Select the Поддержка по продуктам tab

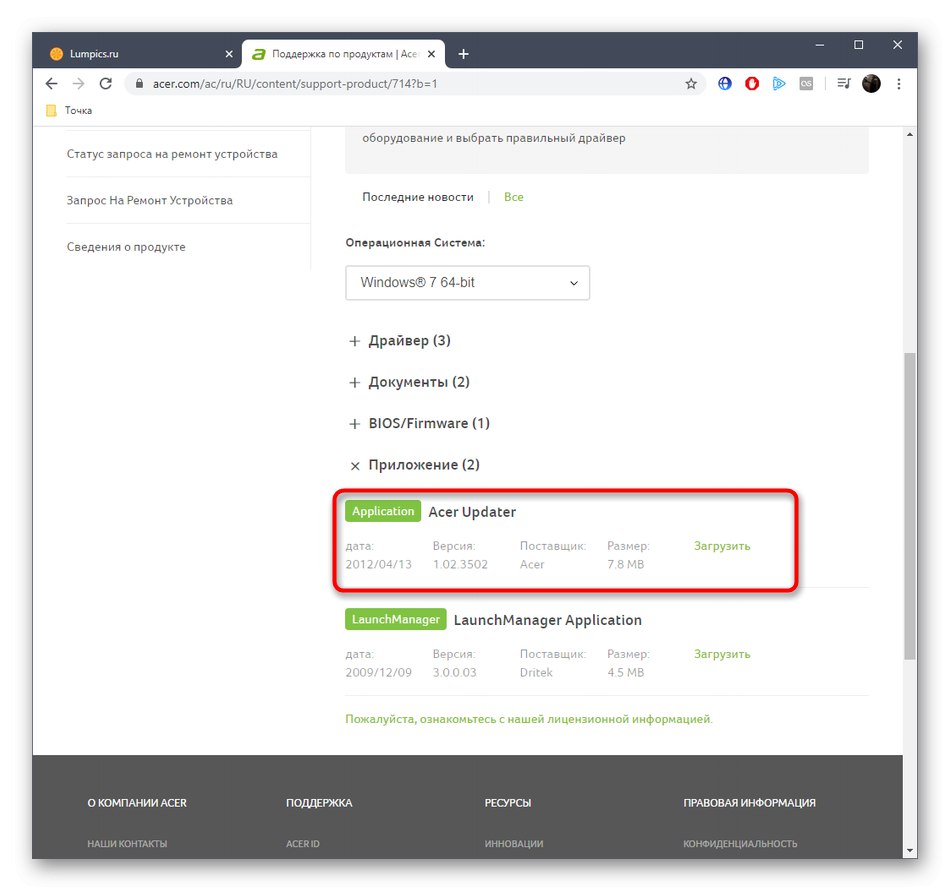[x=344, y=54]
